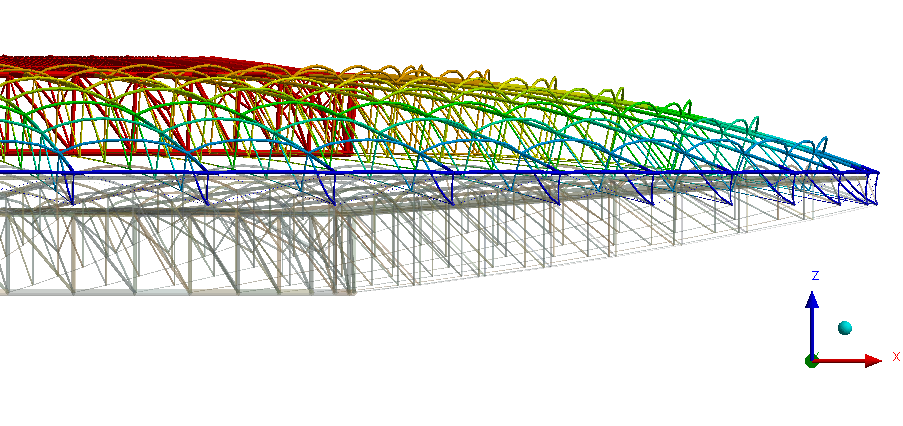Screen dimensions: 903x426
Task: Click the red X axis arrow of the triad
Action: 847,361
